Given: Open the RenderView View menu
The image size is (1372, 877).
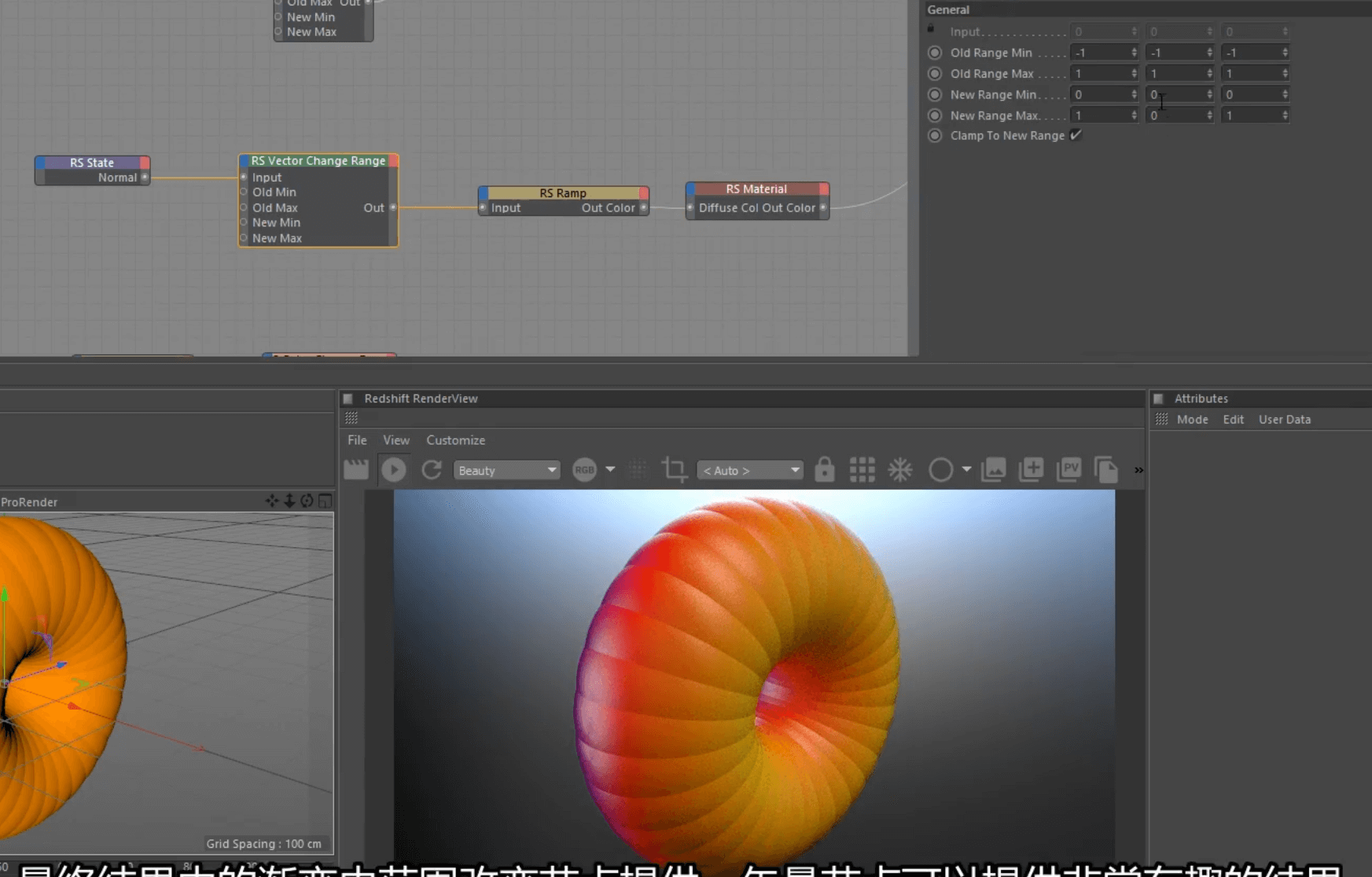Looking at the screenshot, I should point(396,440).
